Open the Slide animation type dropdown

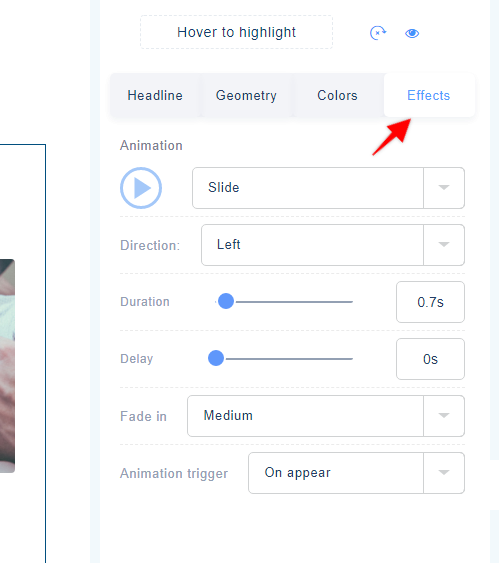click(328, 188)
